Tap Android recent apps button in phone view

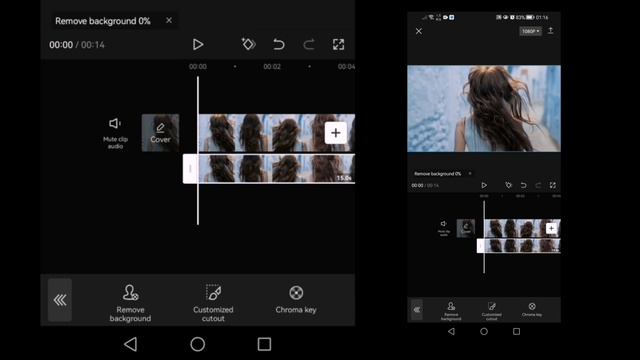(516, 331)
